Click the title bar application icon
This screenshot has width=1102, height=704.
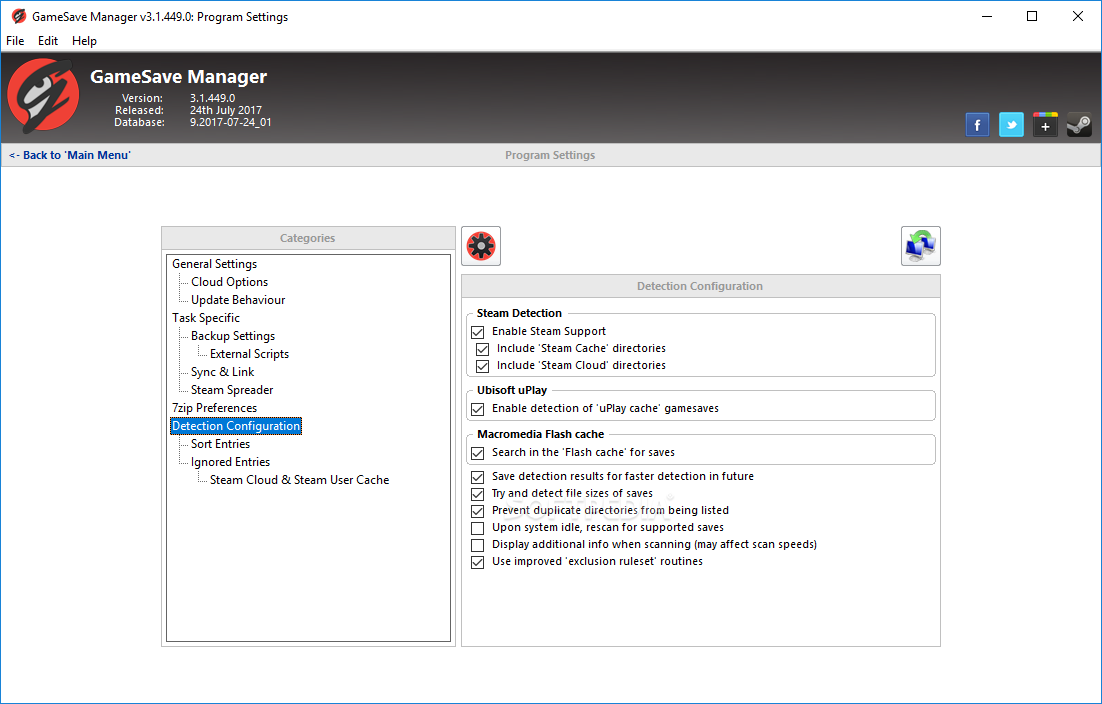click(x=18, y=16)
